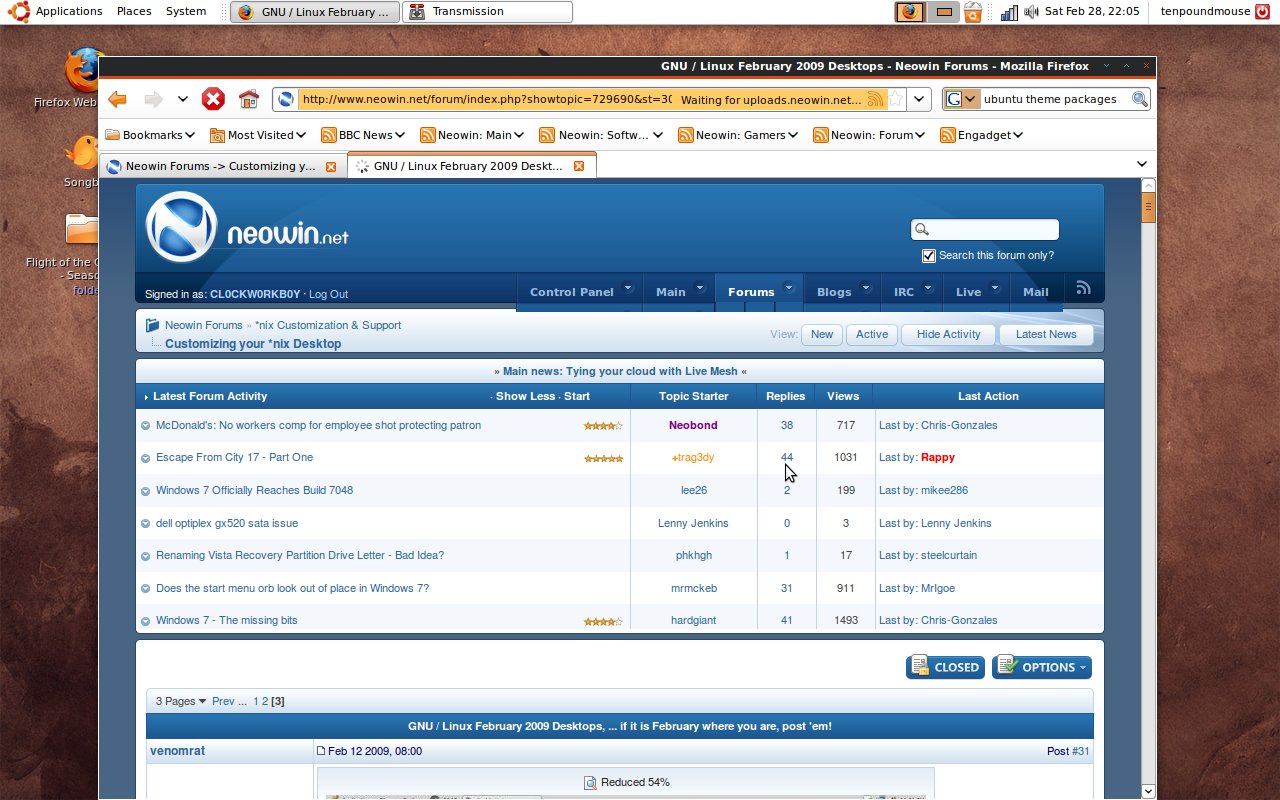Click Hide Activity view button
Viewport: 1280px width, 800px height.
pyautogui.click(x=948, y=335)
